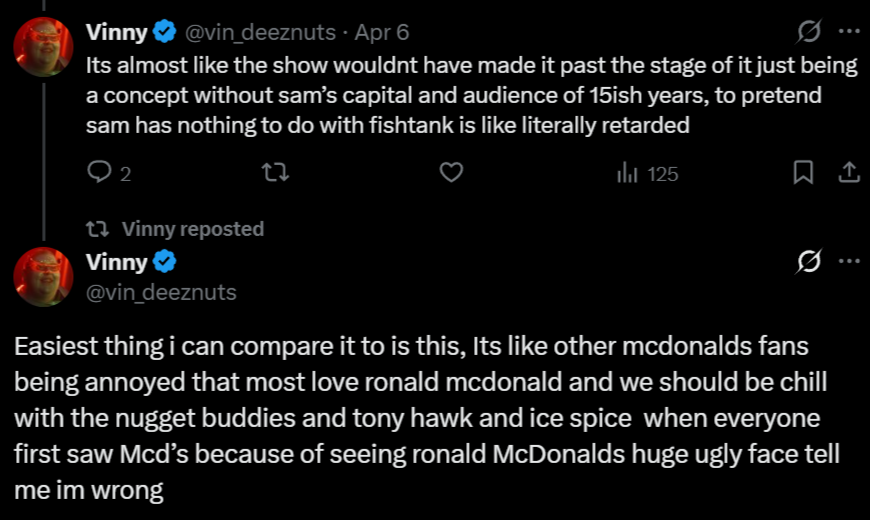
Task: Open the Vinny display name on the first tweet
Action: coord(116,32)
